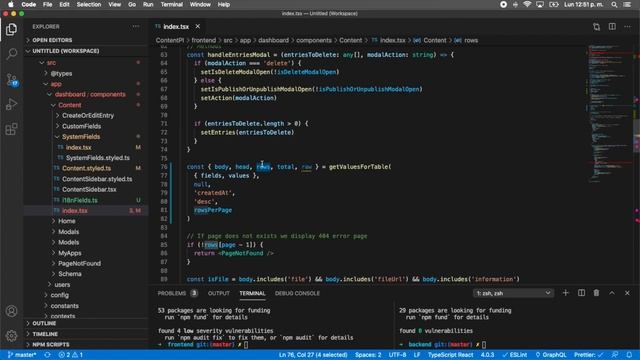Open Content.styled.ts file

pyautogui.click(x=86, y=168)
